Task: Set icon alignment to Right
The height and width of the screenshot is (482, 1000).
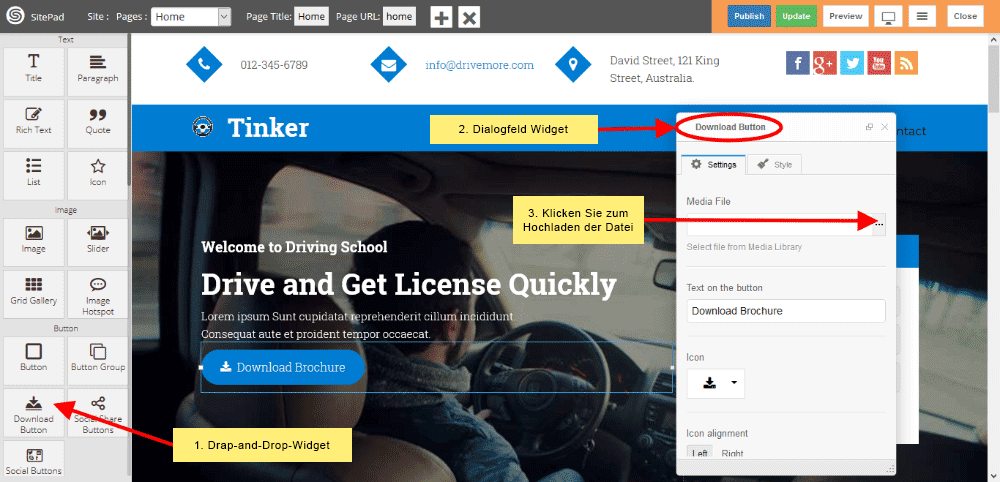Action: [x=732, y=453]
